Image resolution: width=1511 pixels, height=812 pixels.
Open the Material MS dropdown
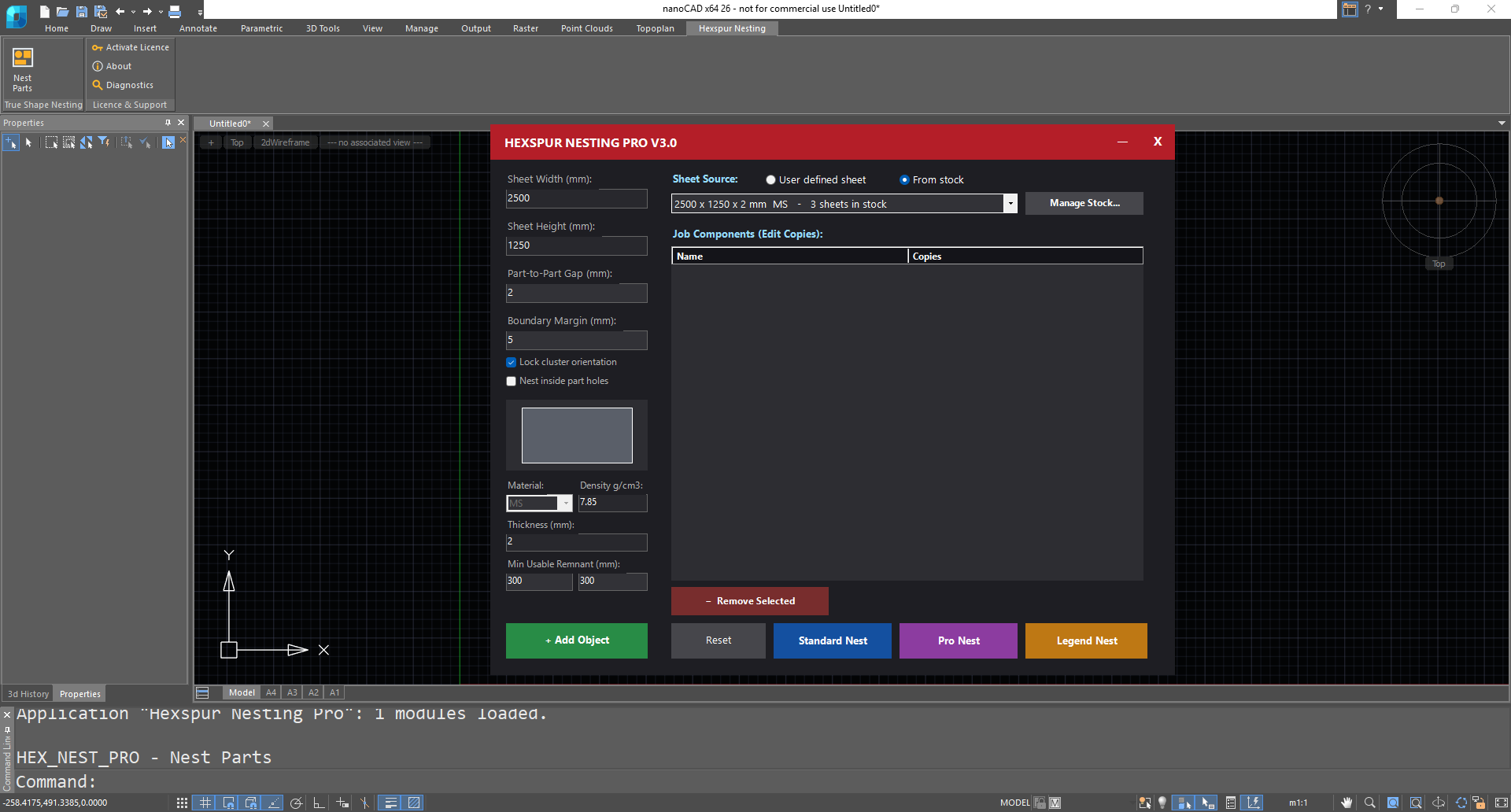point(565,504)
